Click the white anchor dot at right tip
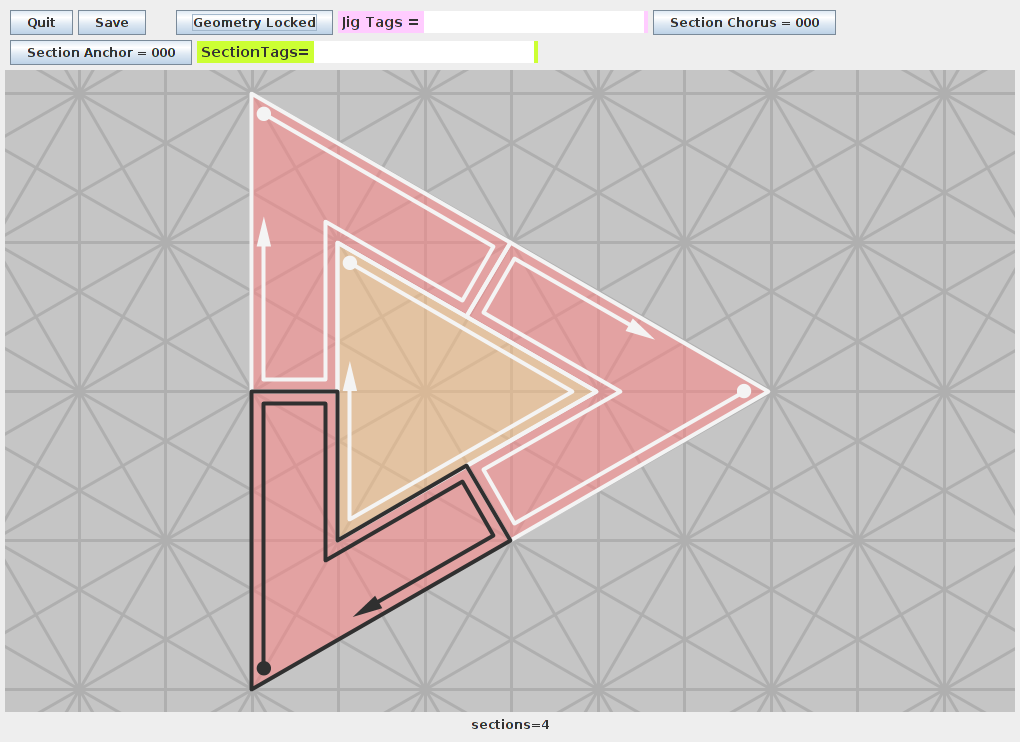This screenshot has width=1020, height=742. (x=744, y=391)
